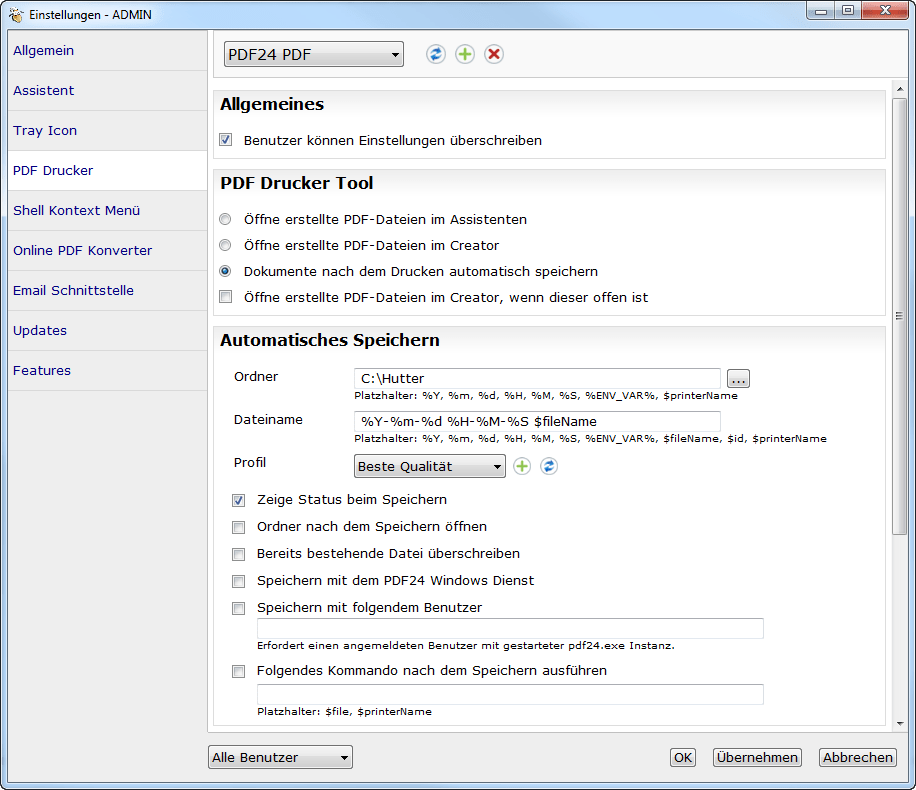Screen dimensions: 916x790
Task: Enable 'Ordner nach dem Speichern öffnen'
Action: [238, 527]
